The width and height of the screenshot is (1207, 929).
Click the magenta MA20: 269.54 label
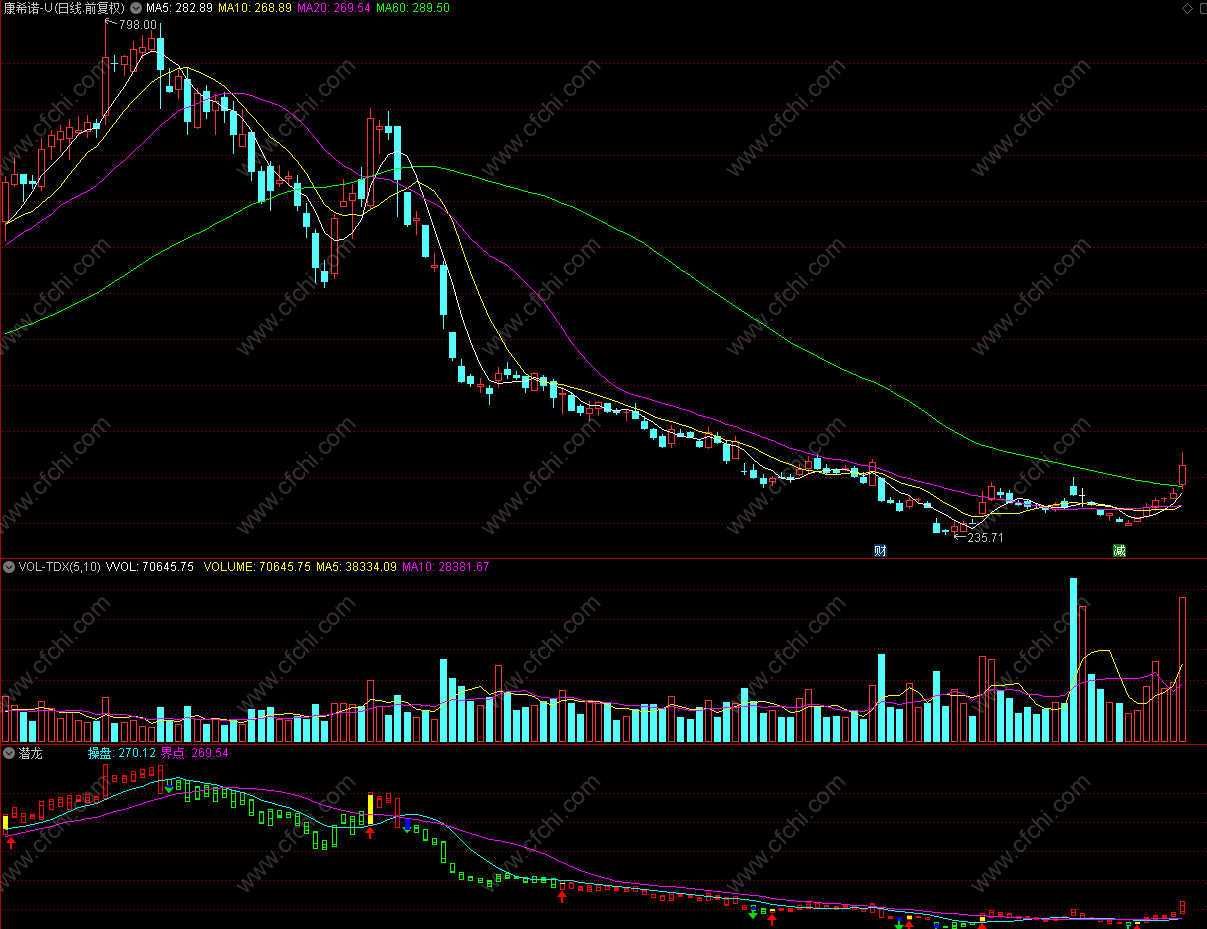point(333,7)
